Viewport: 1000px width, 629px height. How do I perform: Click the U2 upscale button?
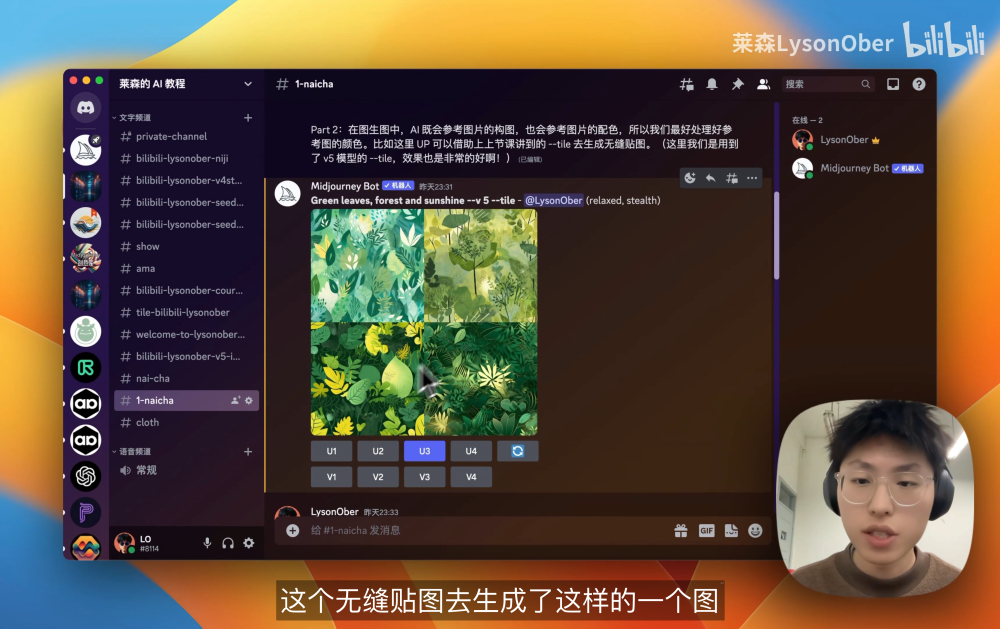pos(378,451)
